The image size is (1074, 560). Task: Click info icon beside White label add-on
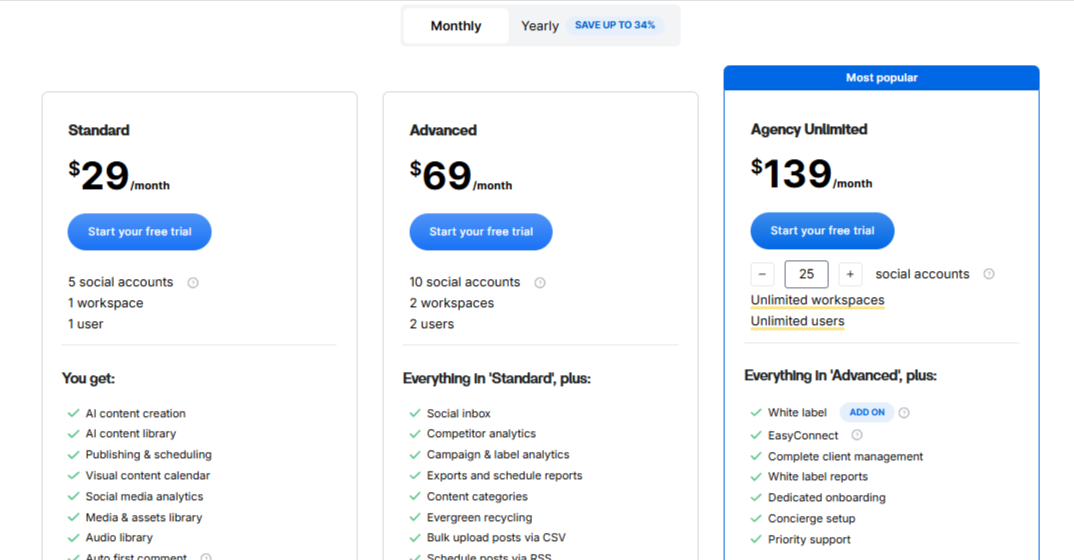click(904, 413)
